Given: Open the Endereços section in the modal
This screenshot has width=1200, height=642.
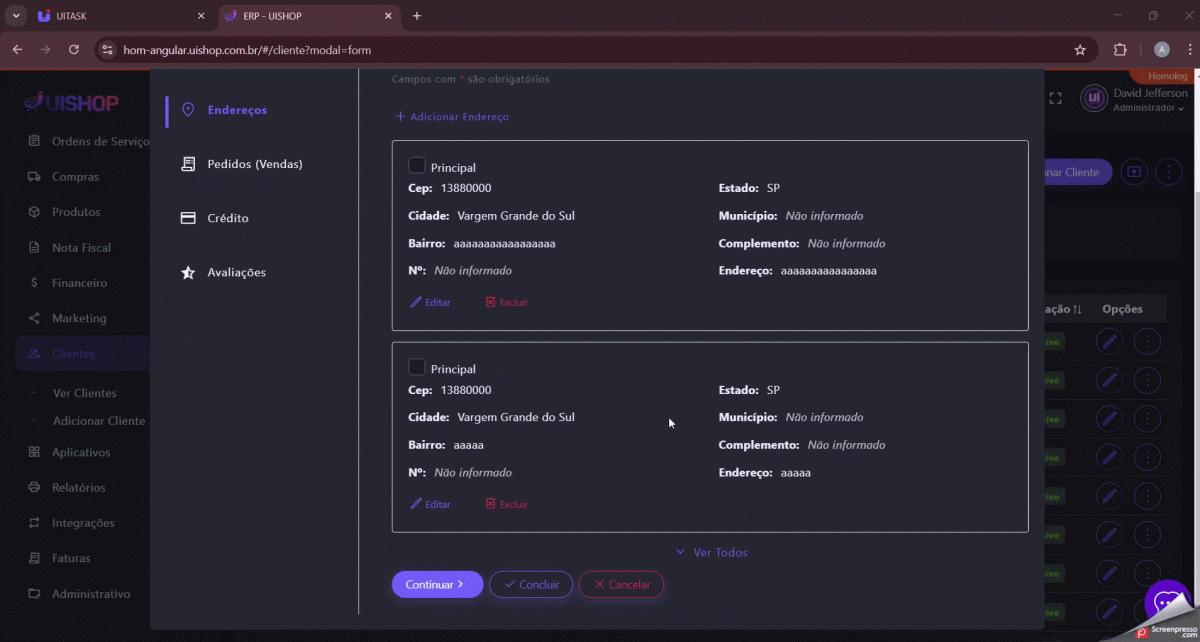Looking at the screenshot, I should tap(236, 110).
